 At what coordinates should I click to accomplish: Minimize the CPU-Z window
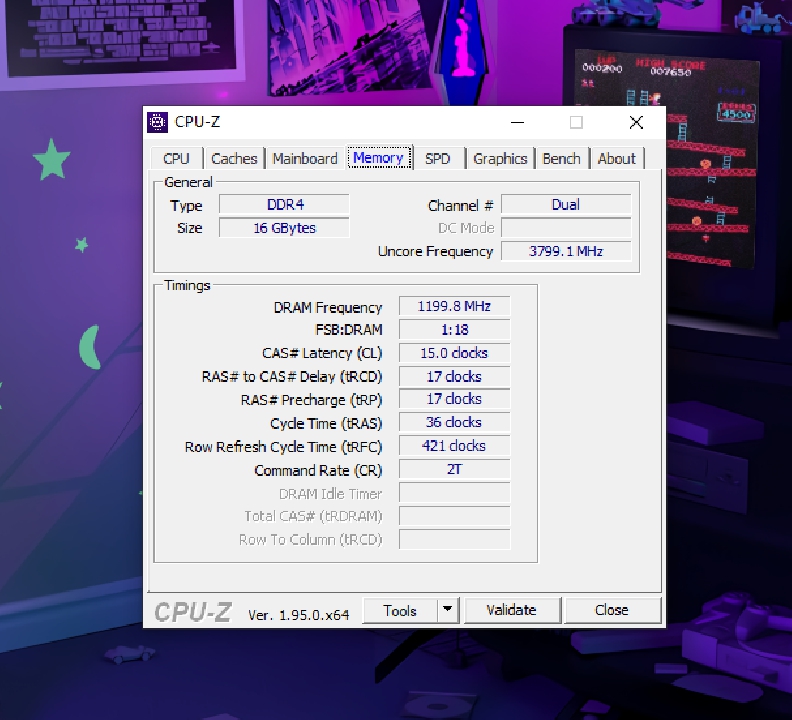517,122
